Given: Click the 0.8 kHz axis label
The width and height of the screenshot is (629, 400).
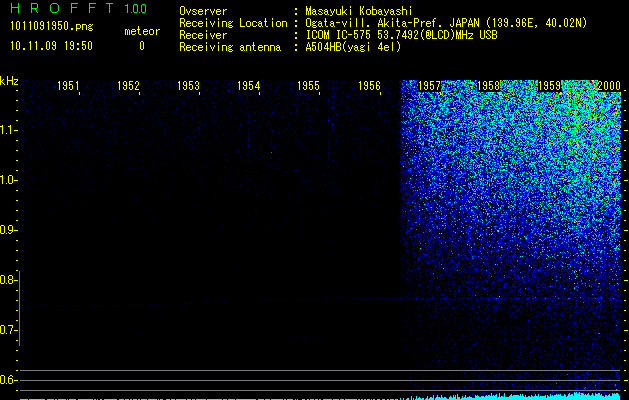Looking at the screenshot, I should pos(7,280).
